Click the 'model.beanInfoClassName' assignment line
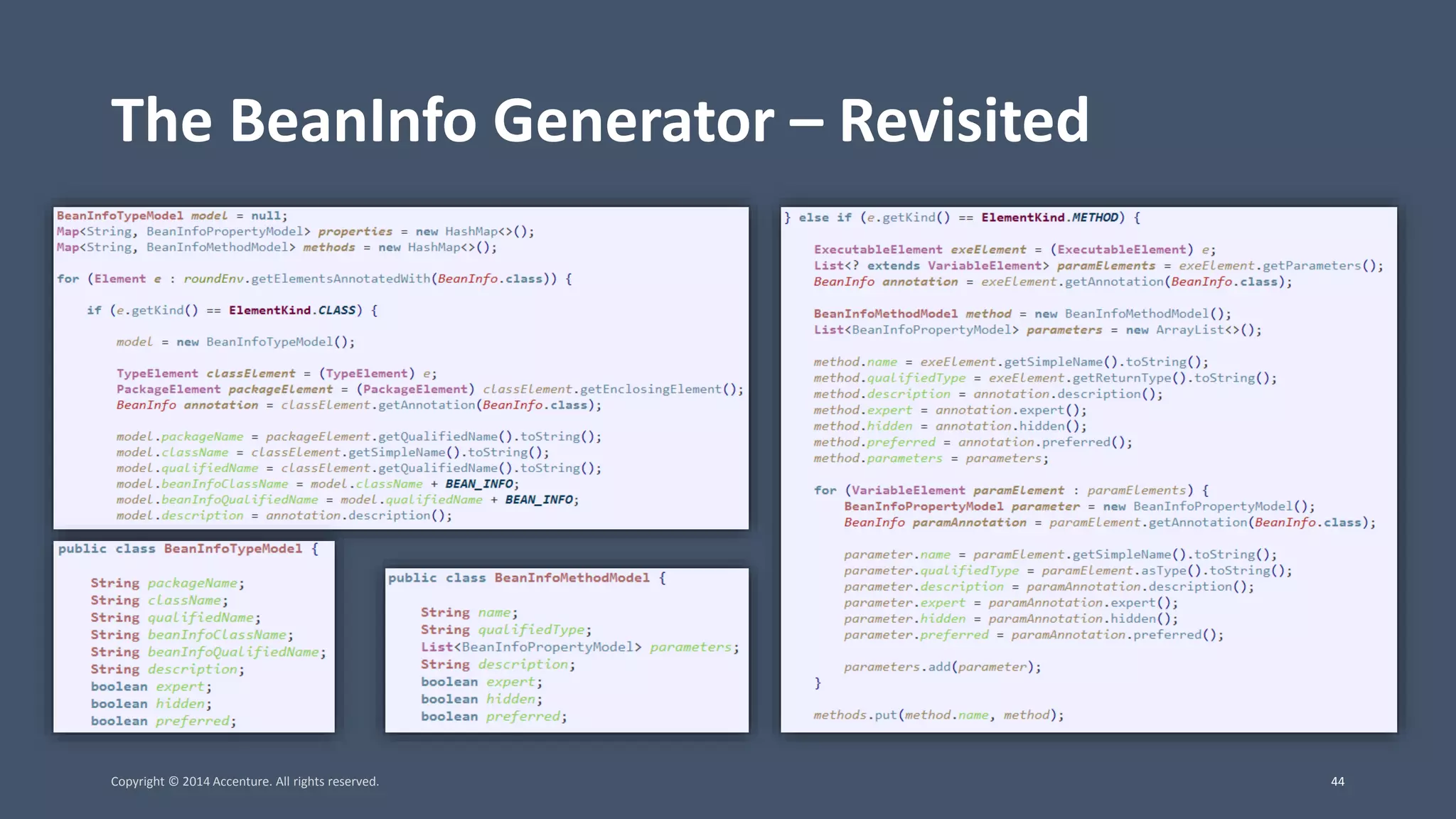 (318, 483)
